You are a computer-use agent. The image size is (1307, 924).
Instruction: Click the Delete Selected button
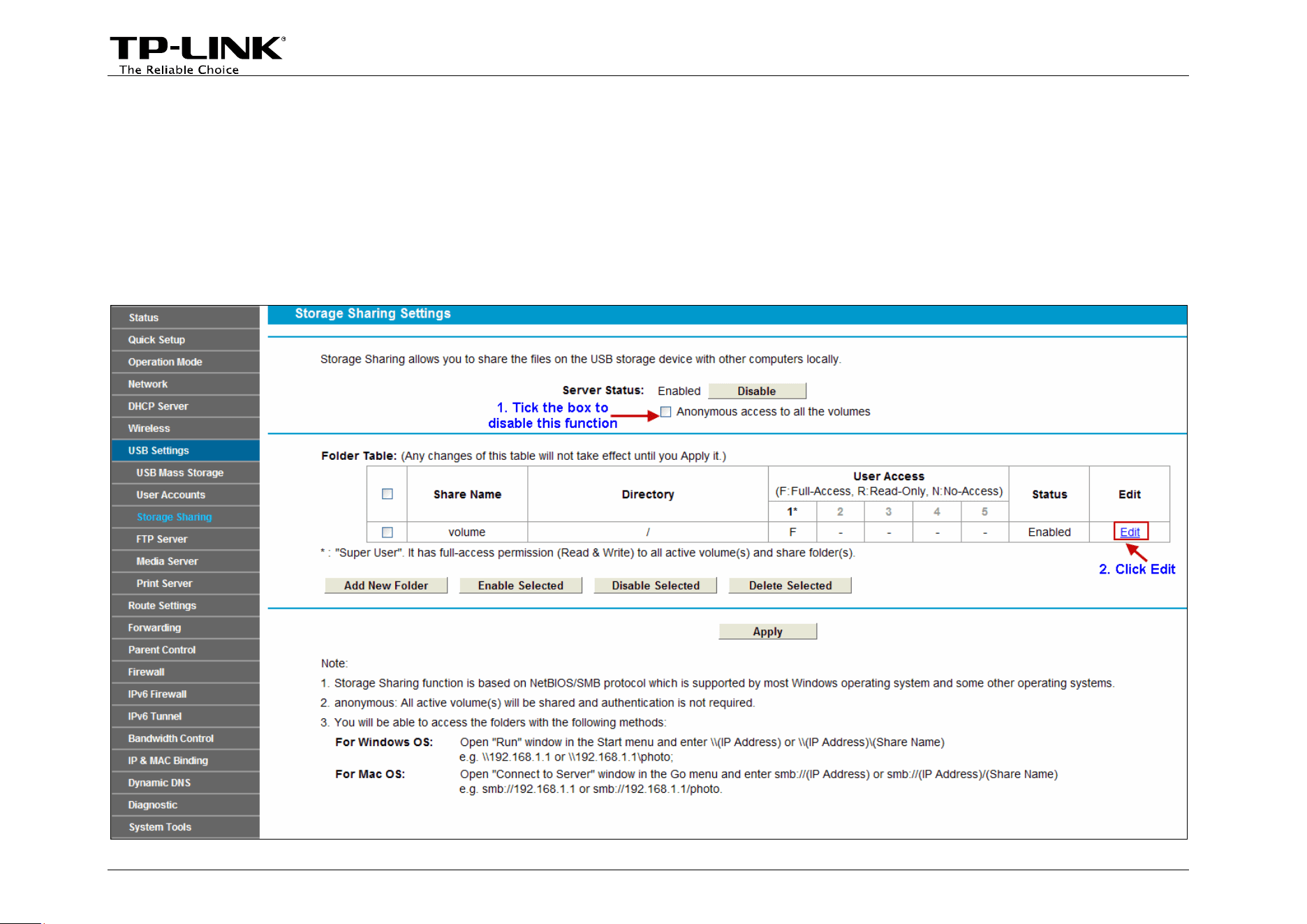(x=790, y=586)
